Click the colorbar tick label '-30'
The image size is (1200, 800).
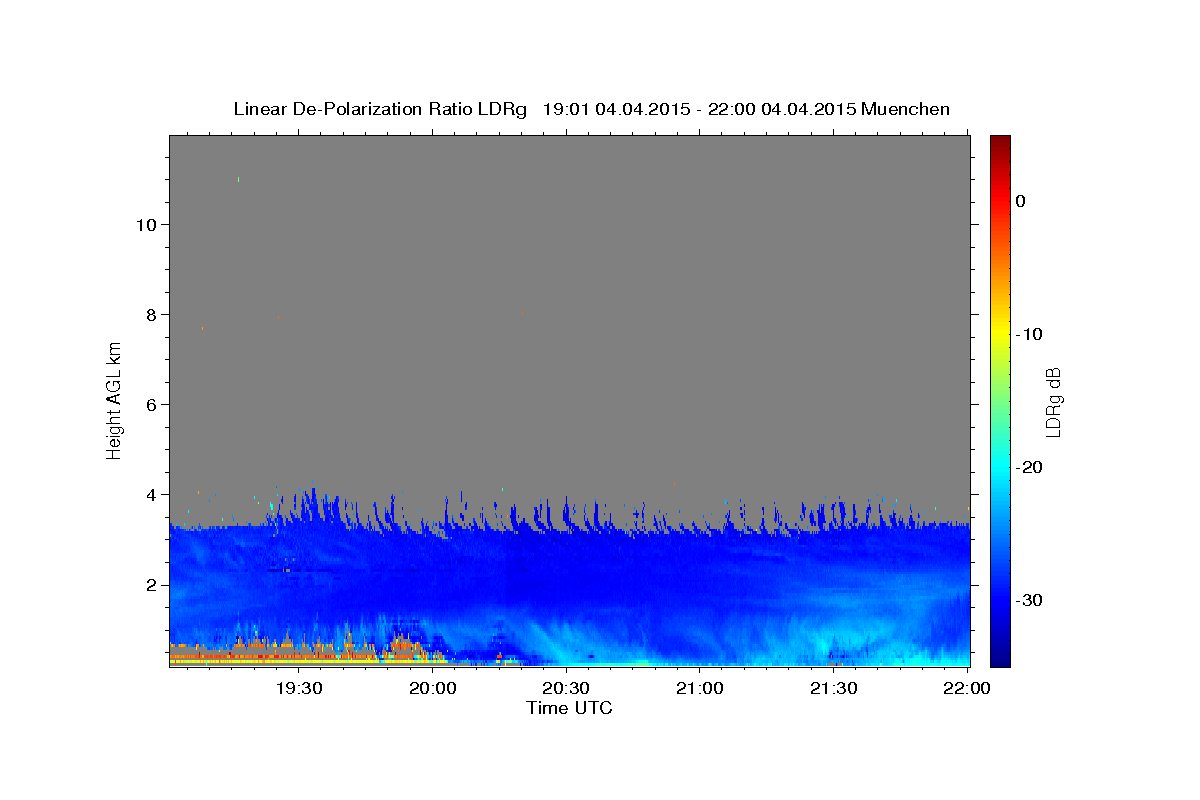pos(1030,600)
